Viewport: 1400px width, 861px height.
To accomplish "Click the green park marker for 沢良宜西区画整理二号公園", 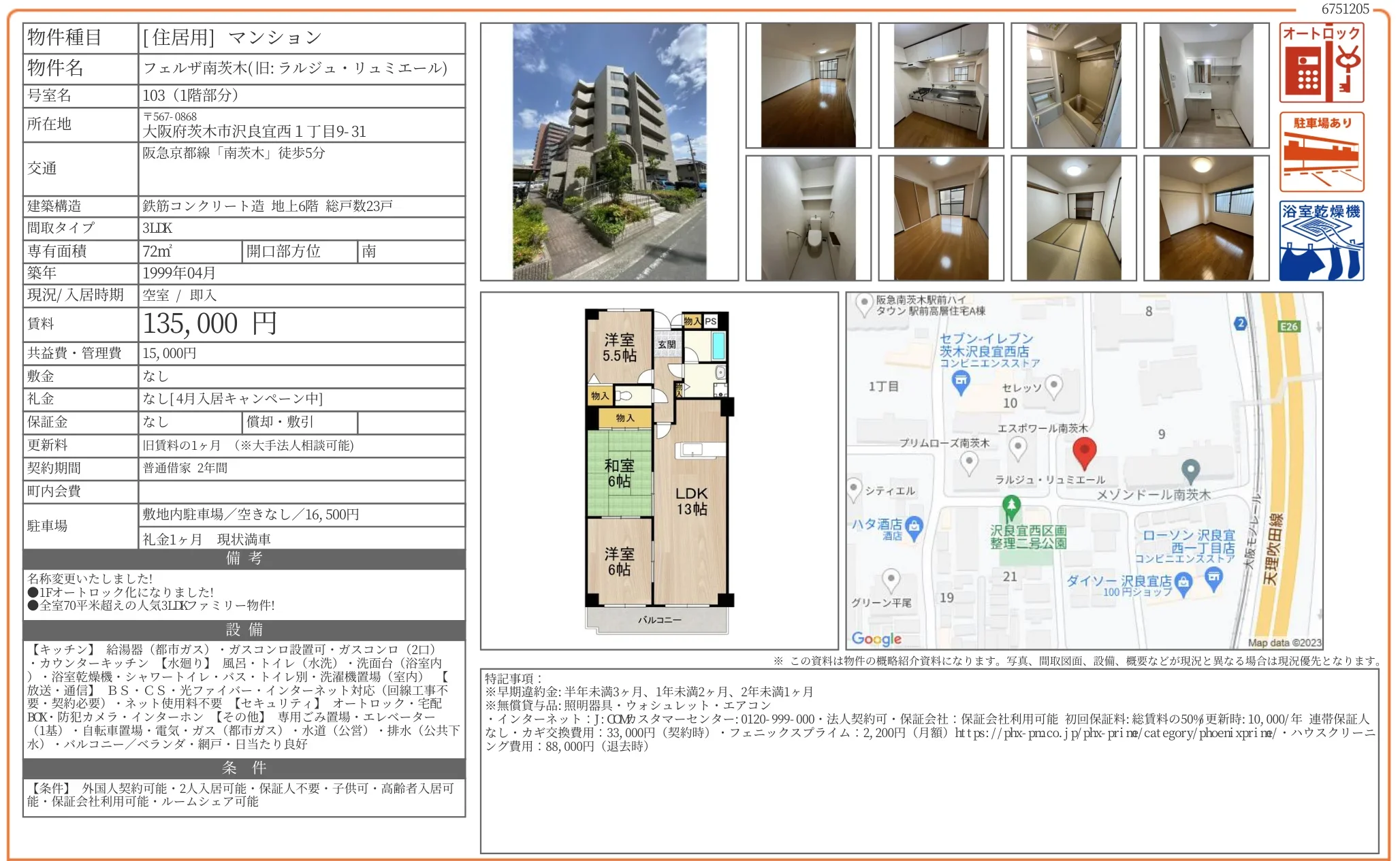I will [1011, 506].
